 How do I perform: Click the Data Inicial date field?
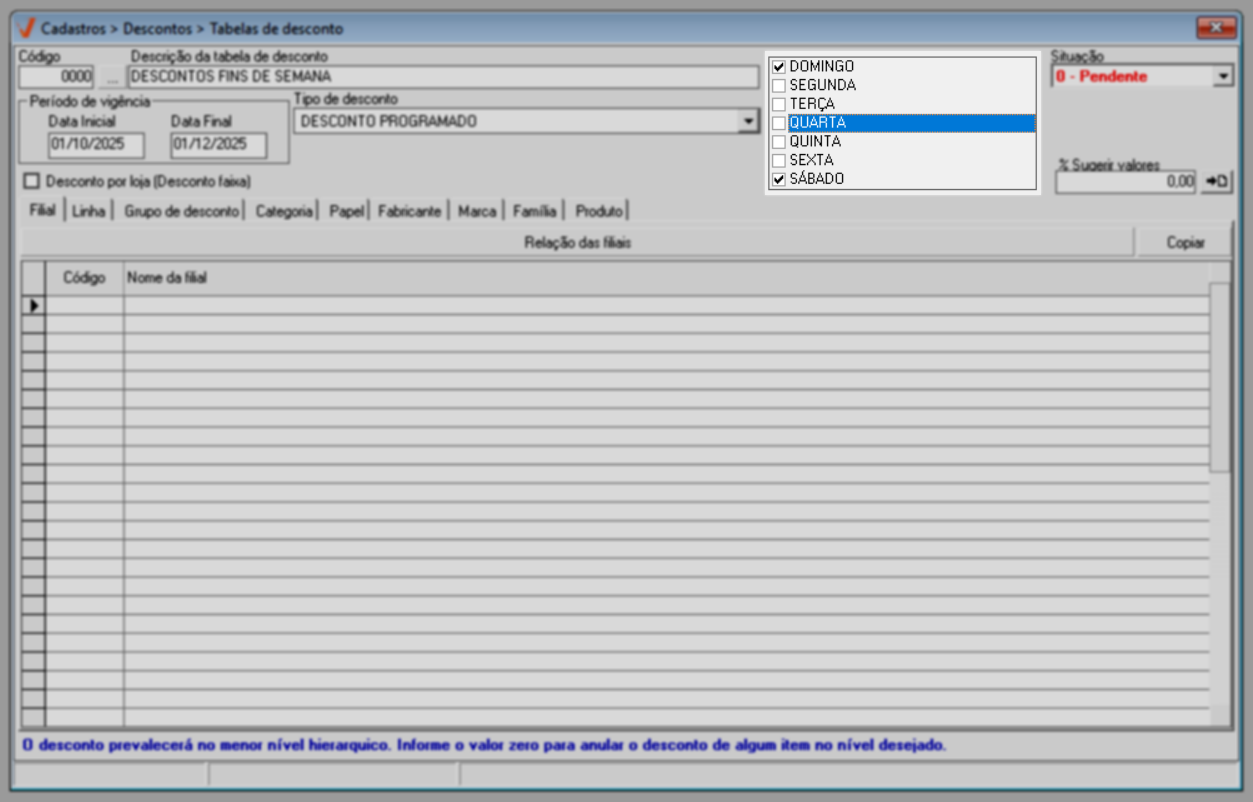click(x=96, y=145)
